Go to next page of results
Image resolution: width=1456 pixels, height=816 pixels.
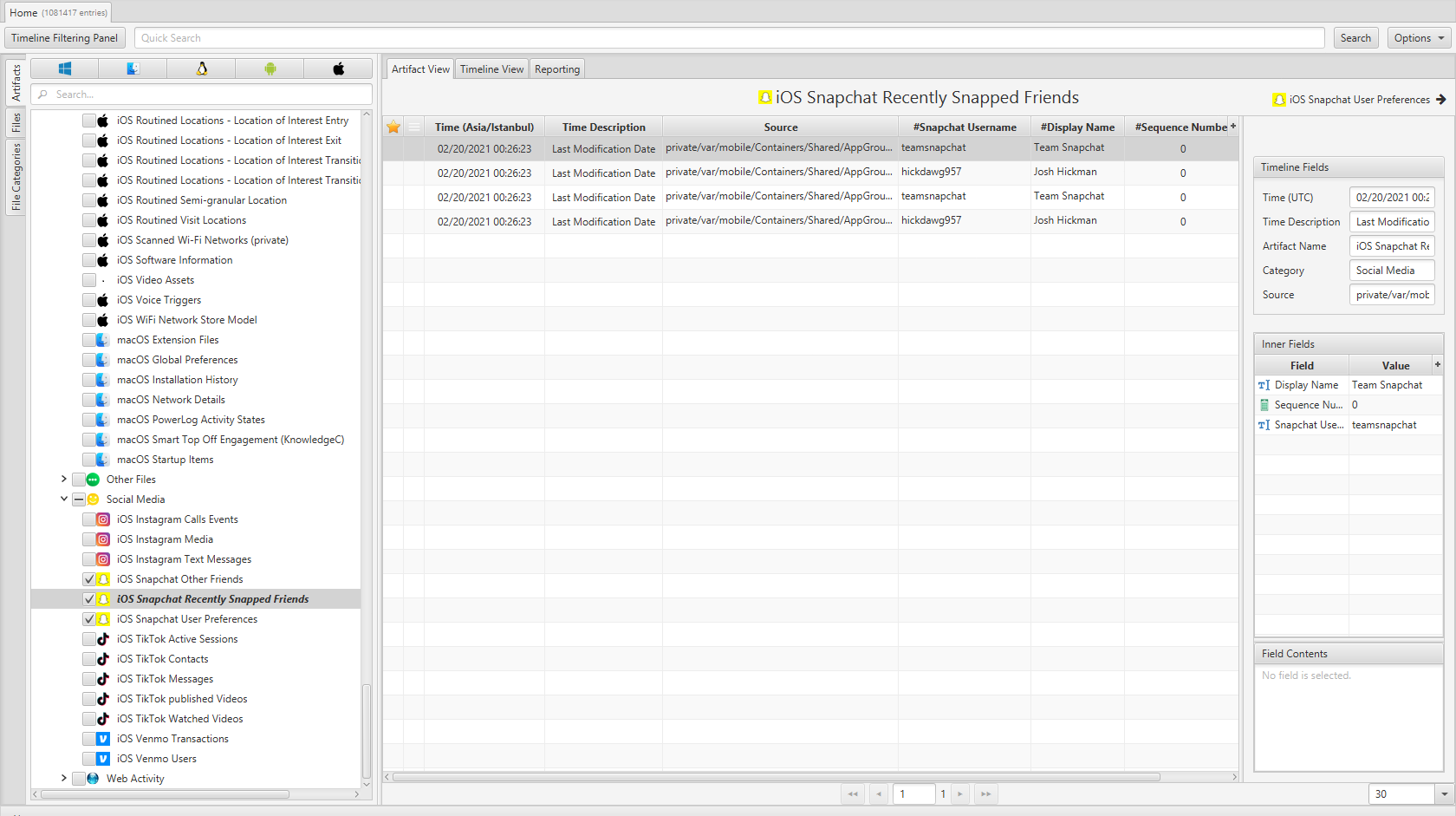(x=960, y=793)
